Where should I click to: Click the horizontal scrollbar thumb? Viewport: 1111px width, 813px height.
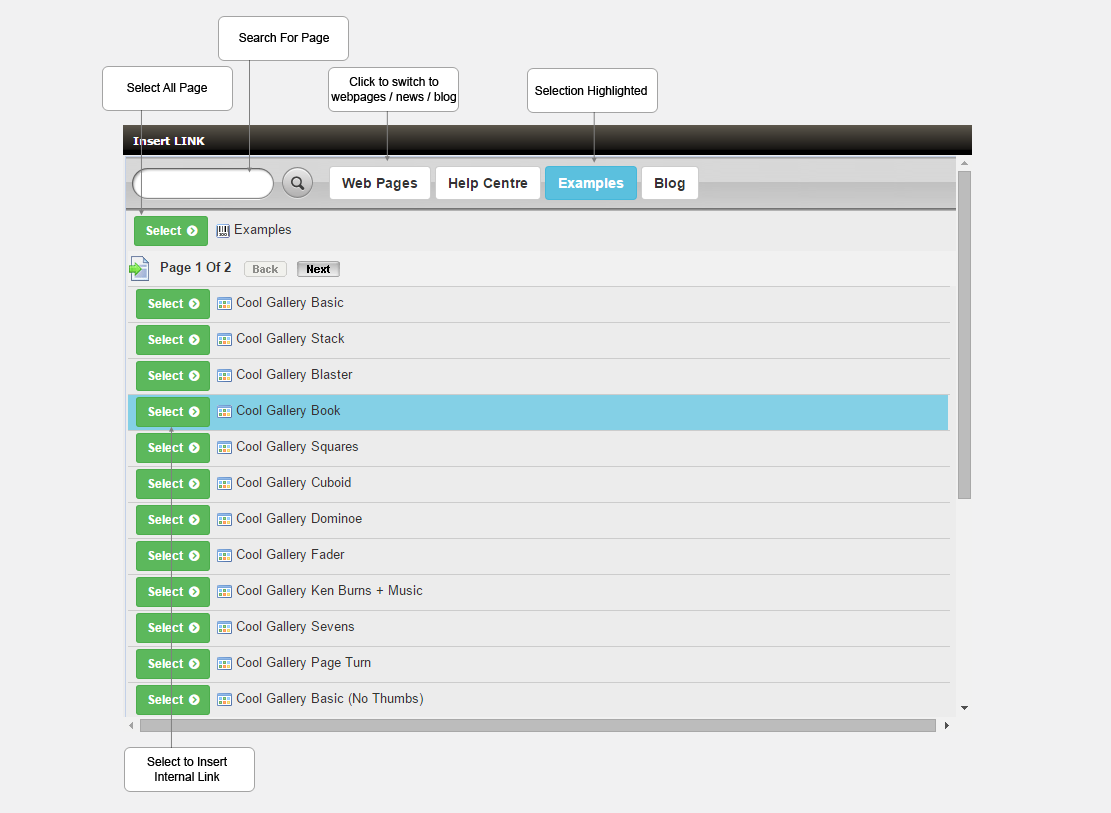[x=538, y=726]
